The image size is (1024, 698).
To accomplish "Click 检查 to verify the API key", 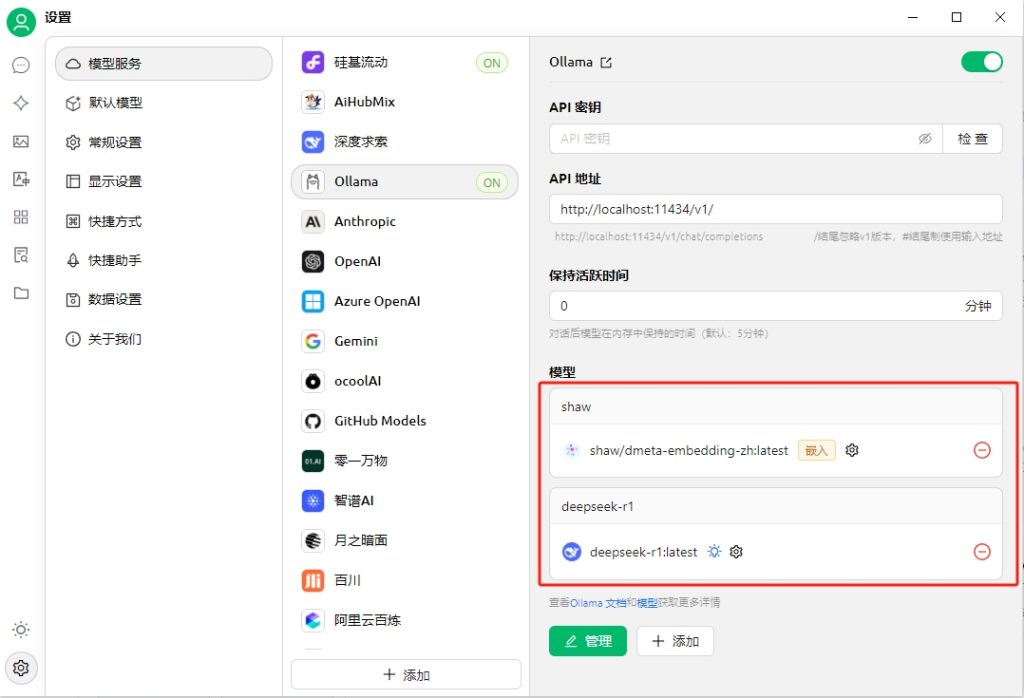I will point(972,138).
